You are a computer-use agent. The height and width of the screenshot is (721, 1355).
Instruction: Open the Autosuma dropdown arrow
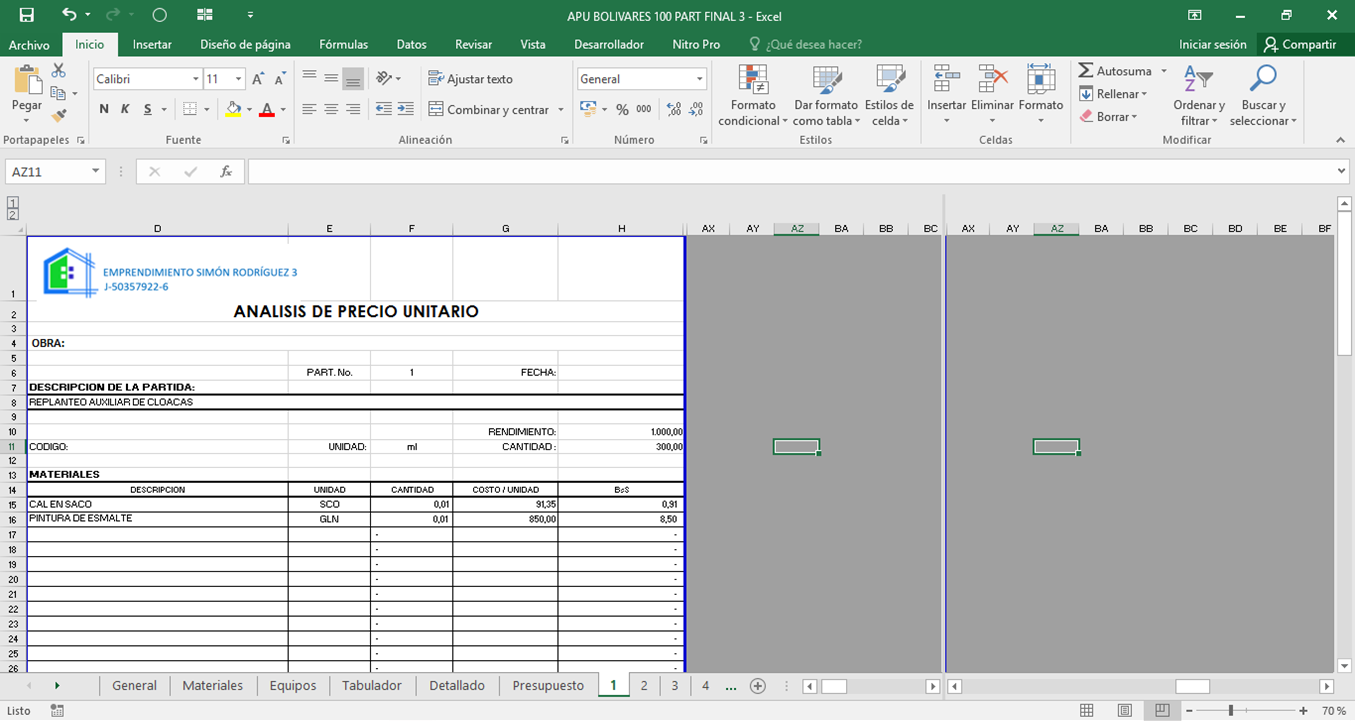pyautogui.click(x=1164, y=71)
